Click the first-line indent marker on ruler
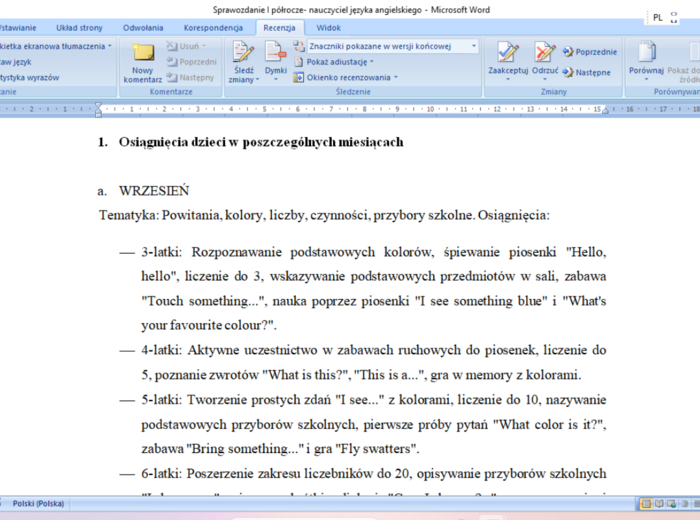The image size is (700, 520). click(x=98, y=105)
